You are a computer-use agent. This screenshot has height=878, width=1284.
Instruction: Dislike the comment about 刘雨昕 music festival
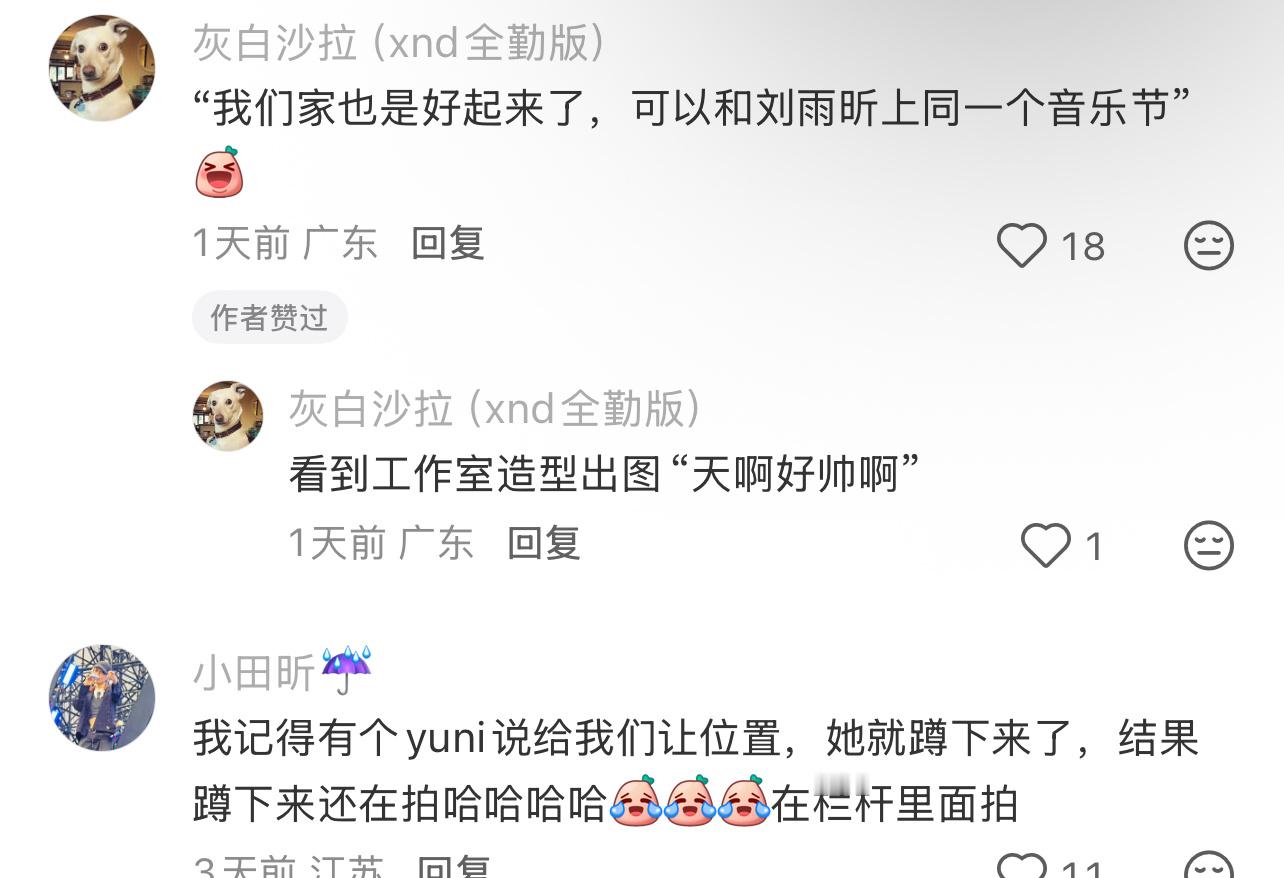click(x=1209, y=245)
